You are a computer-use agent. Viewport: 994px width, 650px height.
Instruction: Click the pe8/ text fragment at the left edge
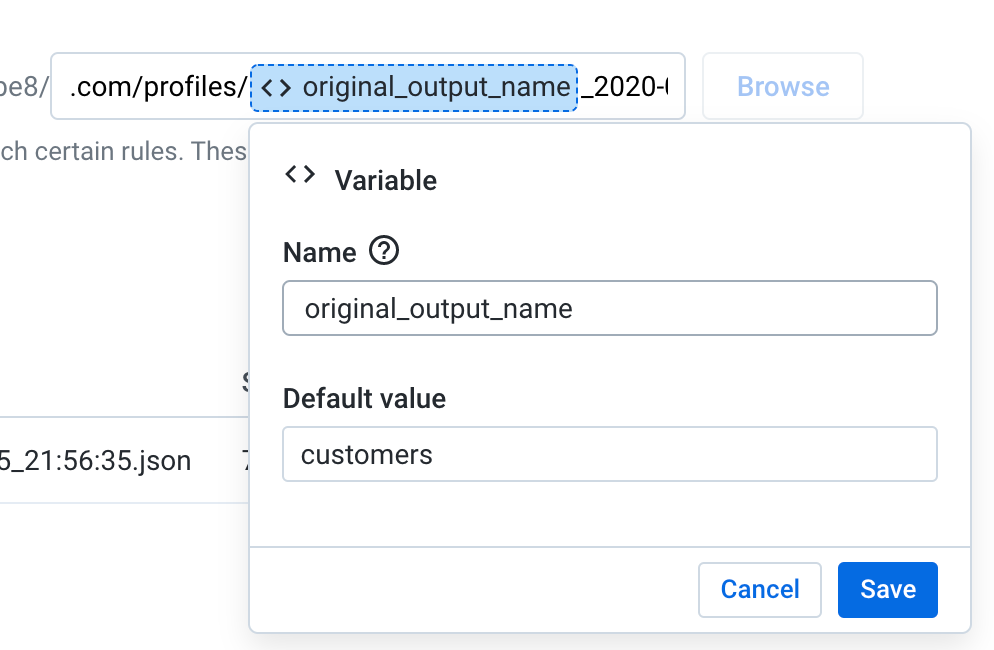point(20,87)
